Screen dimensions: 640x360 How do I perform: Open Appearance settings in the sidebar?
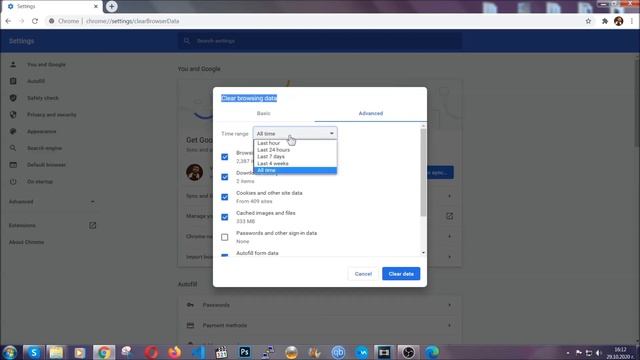point(42,131)
